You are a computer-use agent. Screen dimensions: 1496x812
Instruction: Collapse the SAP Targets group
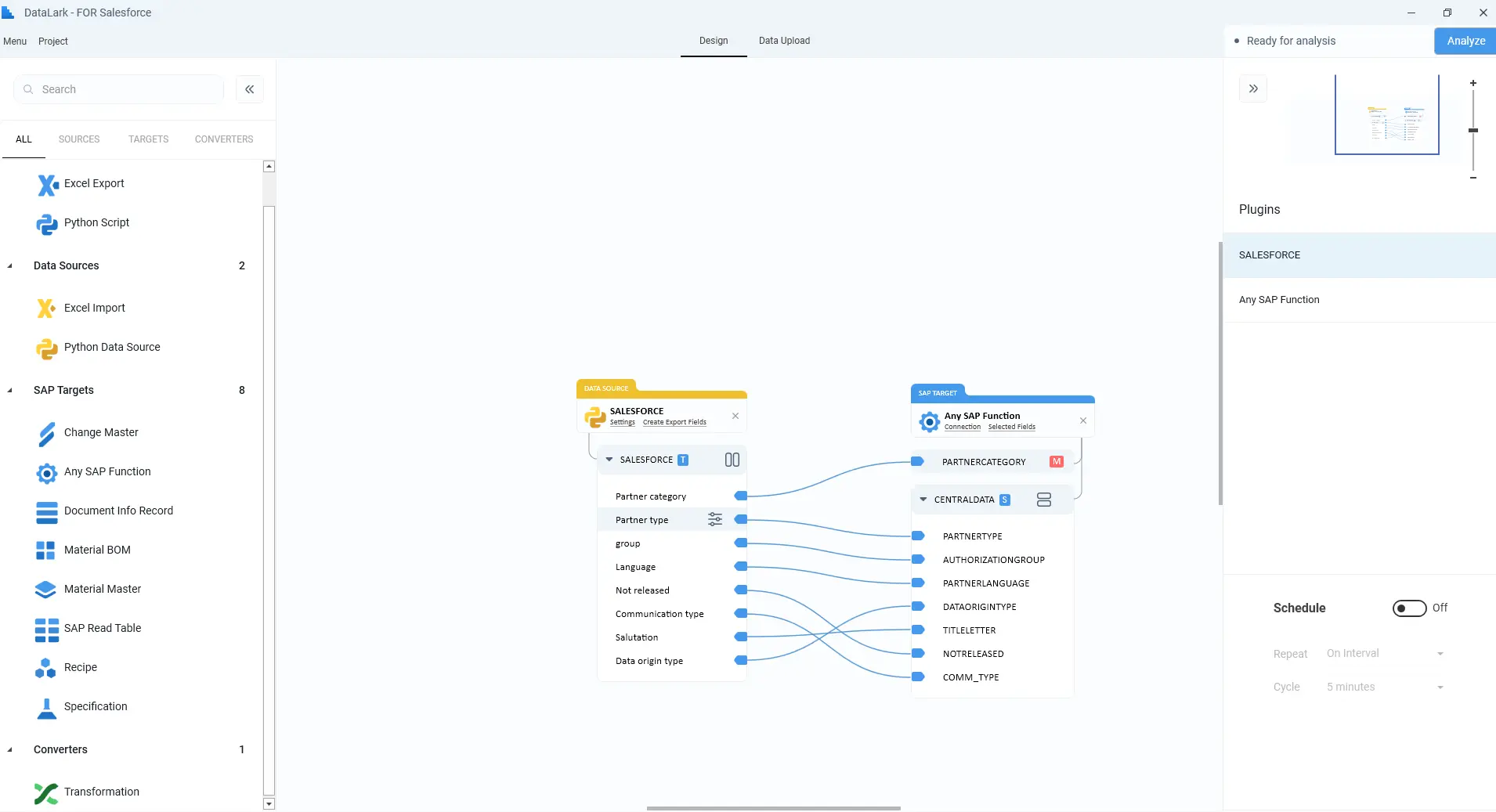tap(9, 391)
